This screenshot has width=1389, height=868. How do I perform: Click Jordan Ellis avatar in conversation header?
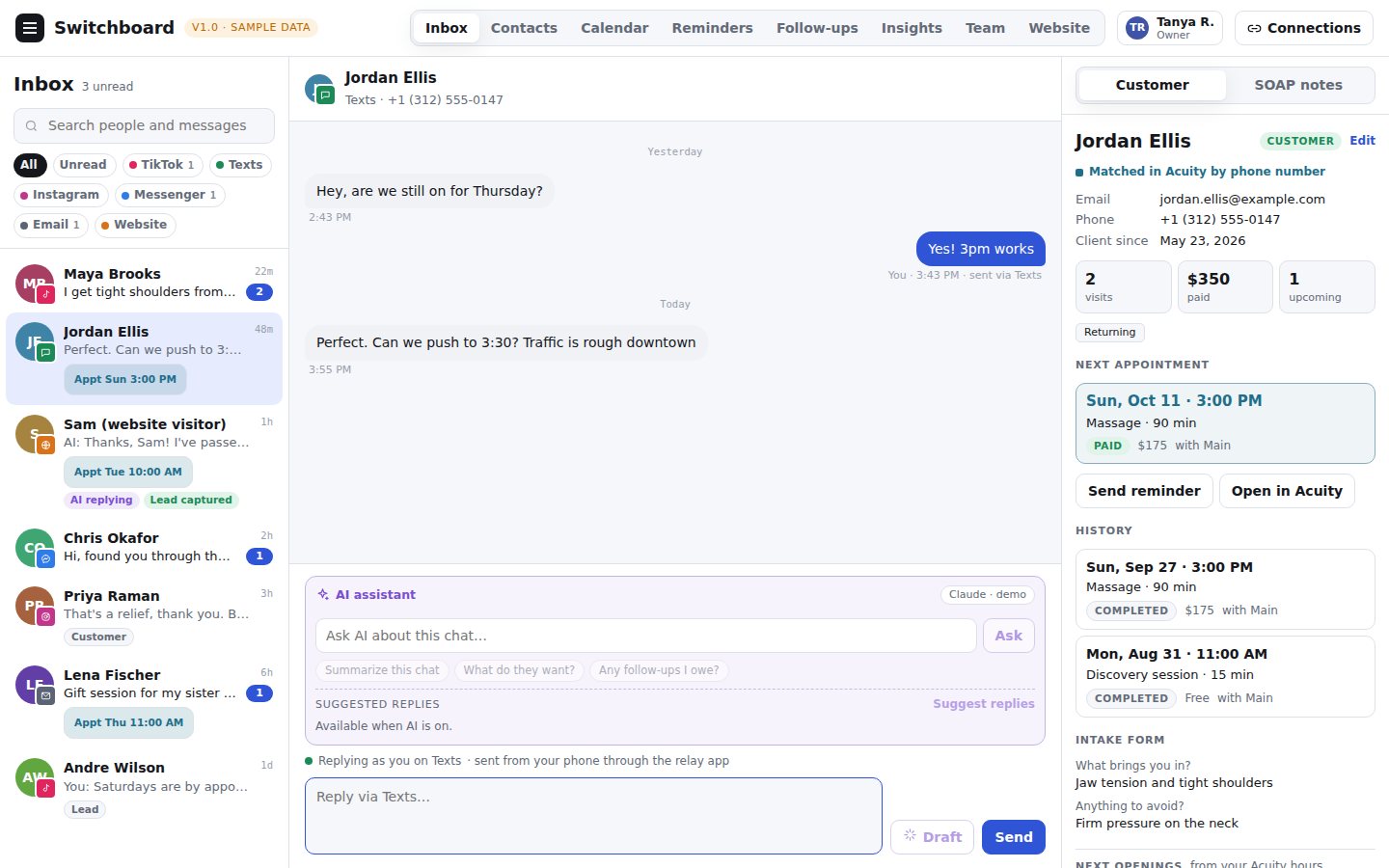(319, 89)
